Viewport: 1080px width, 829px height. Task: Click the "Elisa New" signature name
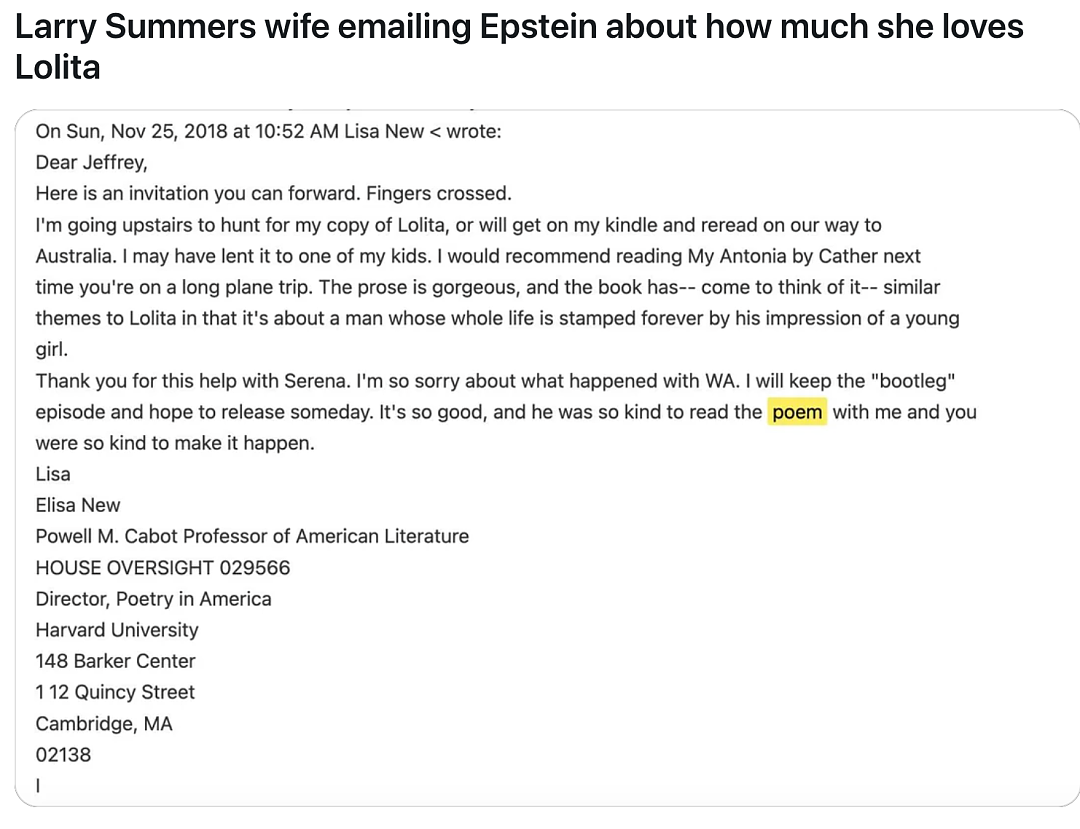(x=78, y=505)
